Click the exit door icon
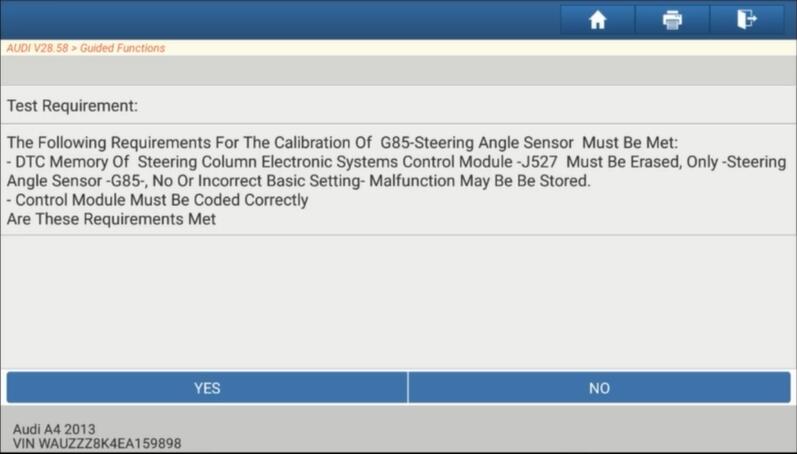This screenshot has height=454, width=797. coord(747,20)
